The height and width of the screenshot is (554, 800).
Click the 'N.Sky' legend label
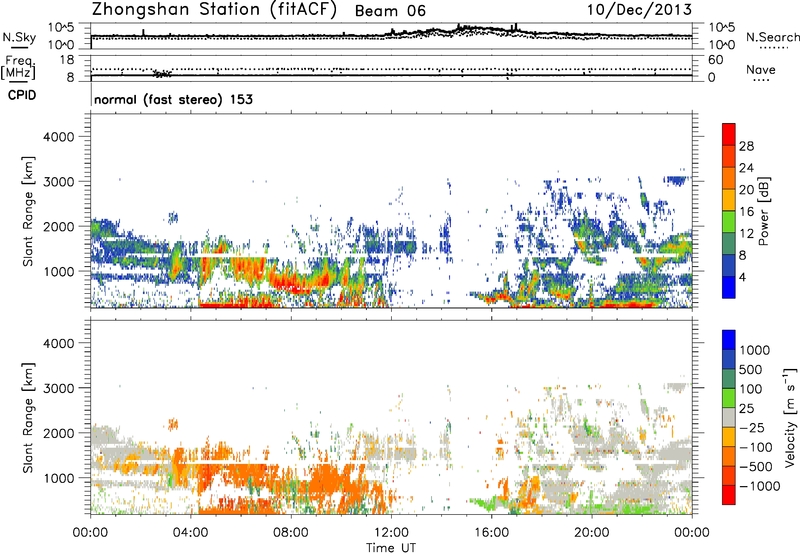(x=19, y=37)
